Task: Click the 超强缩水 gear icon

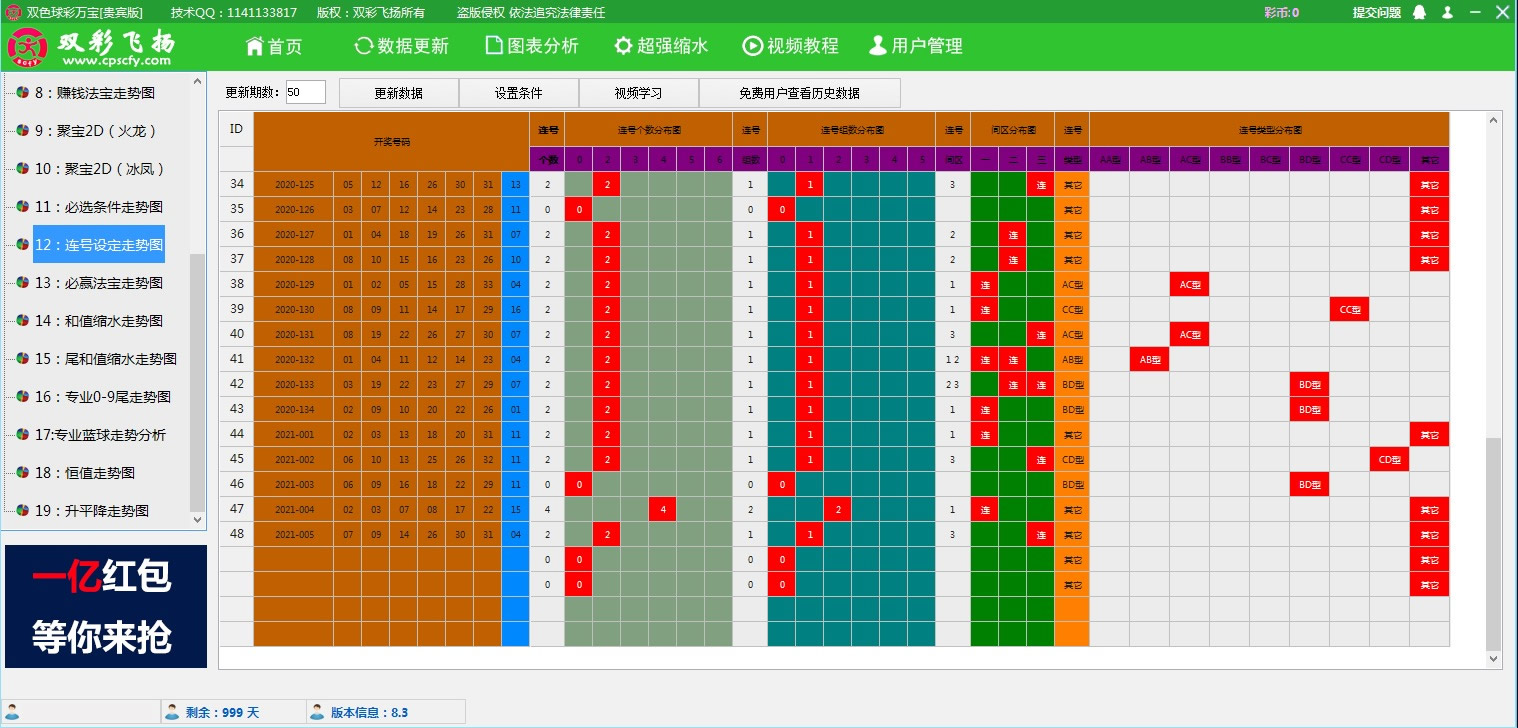Action: coord(623,46)
